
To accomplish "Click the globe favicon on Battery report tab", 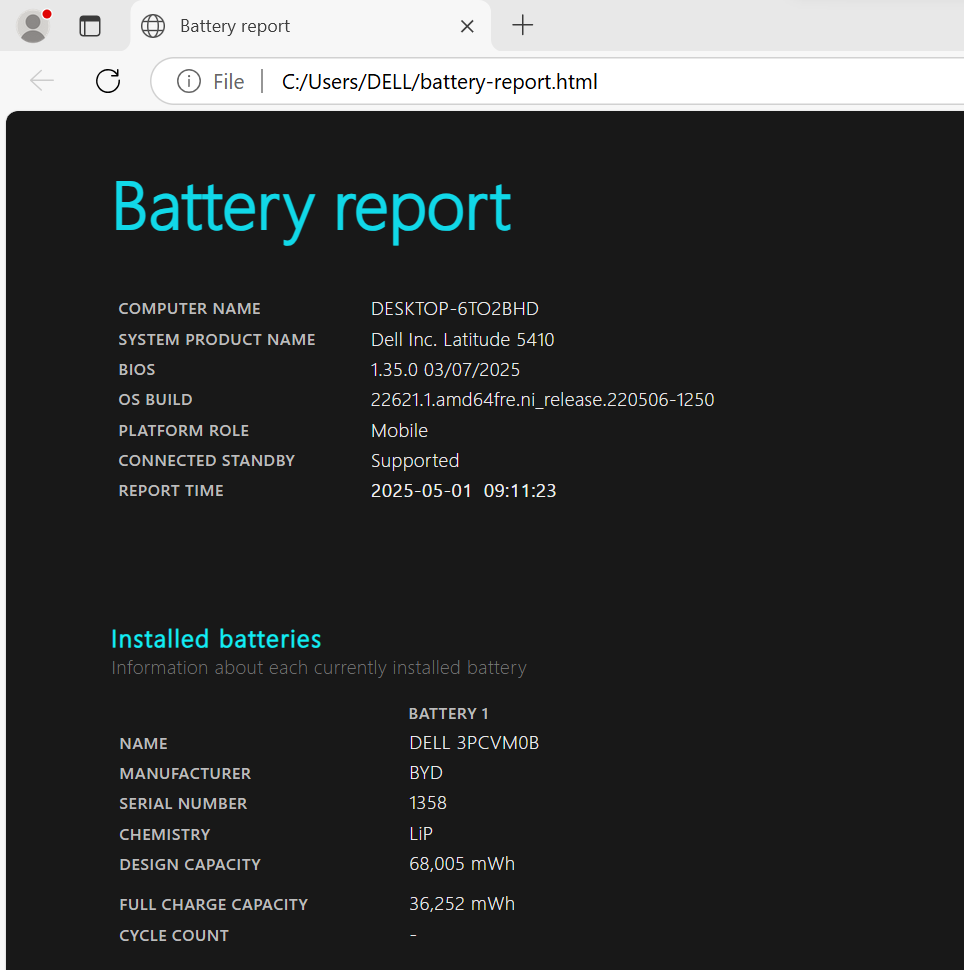I will (153, 26).
